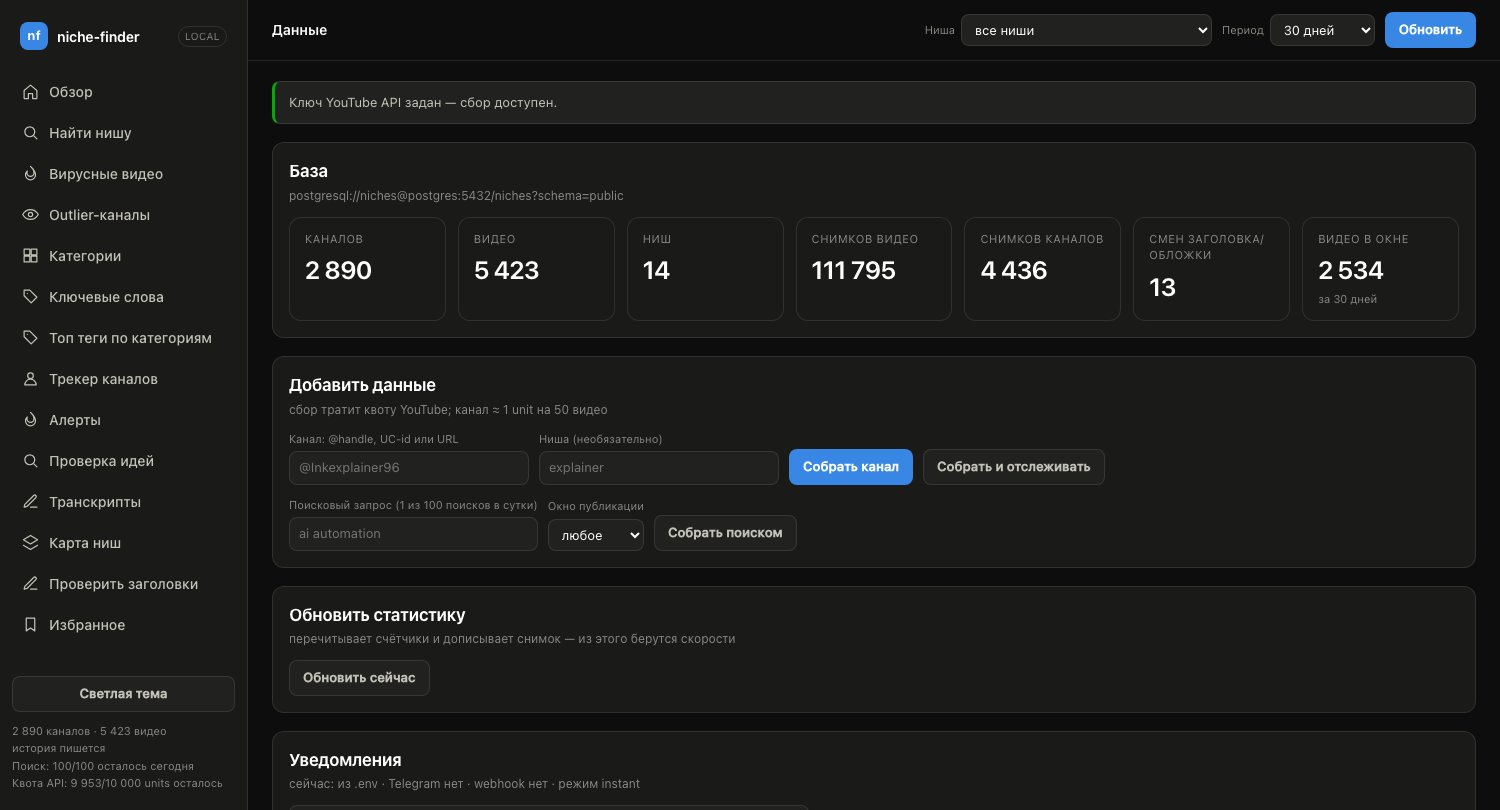Click Собрать и отслеживать button
This screenshot has width=1500, height=810.
click(x=1014, y=467)
